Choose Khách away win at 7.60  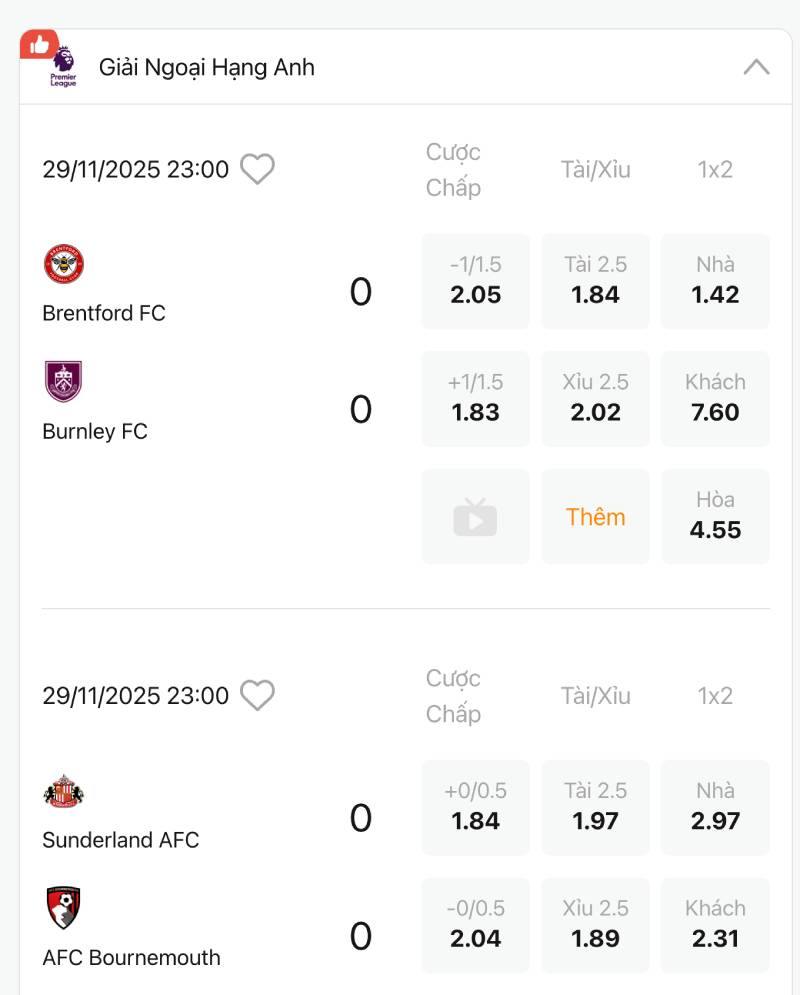coord(715,398)
